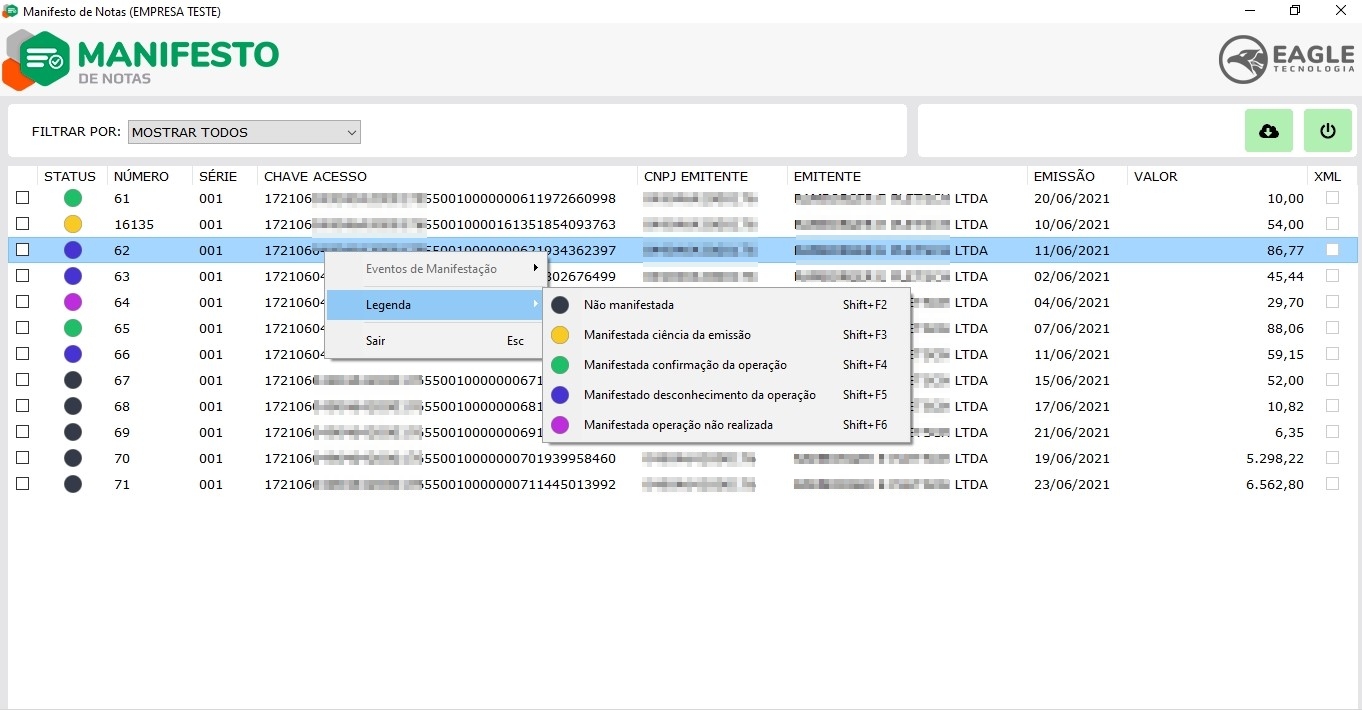Tick the selection checkbox for nota 61
Viewport: 1362px width, 710px height.
click(22, 198)
